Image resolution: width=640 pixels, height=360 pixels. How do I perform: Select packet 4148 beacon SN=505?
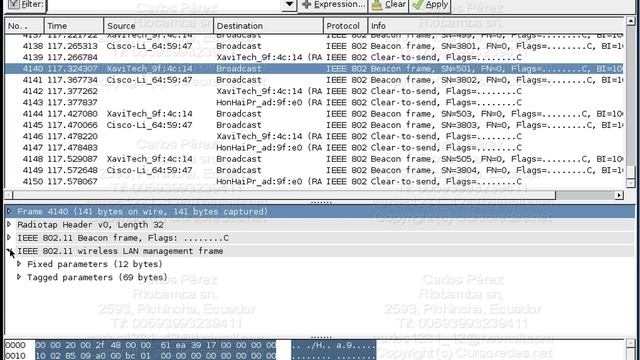(x=314, y=159)
